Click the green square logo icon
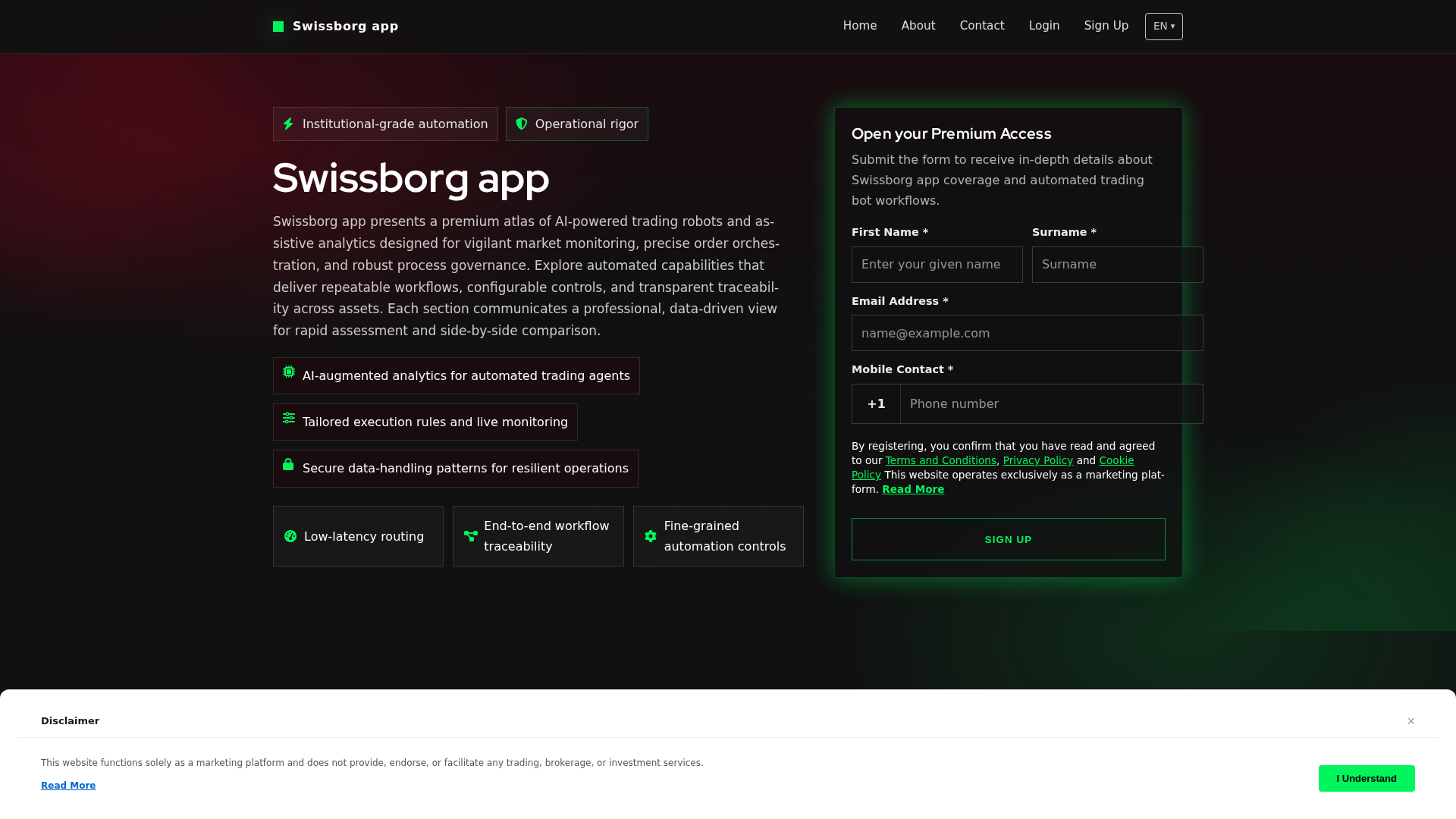This screenshot has height=819, width=1456. [x=278, y=27]
